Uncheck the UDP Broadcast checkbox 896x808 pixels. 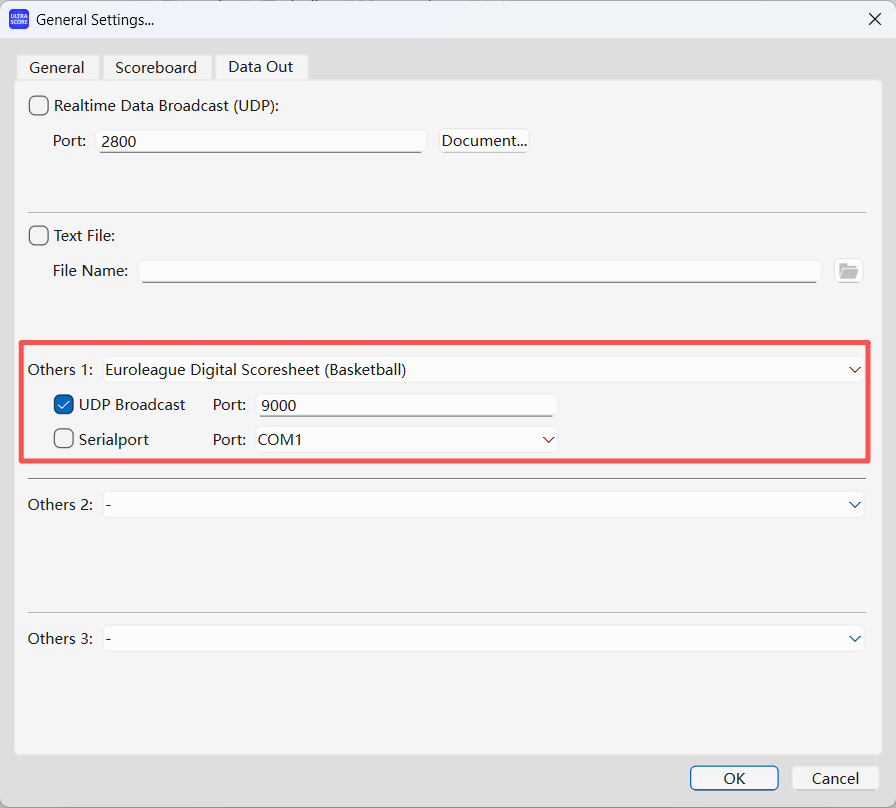click(63, 405)
